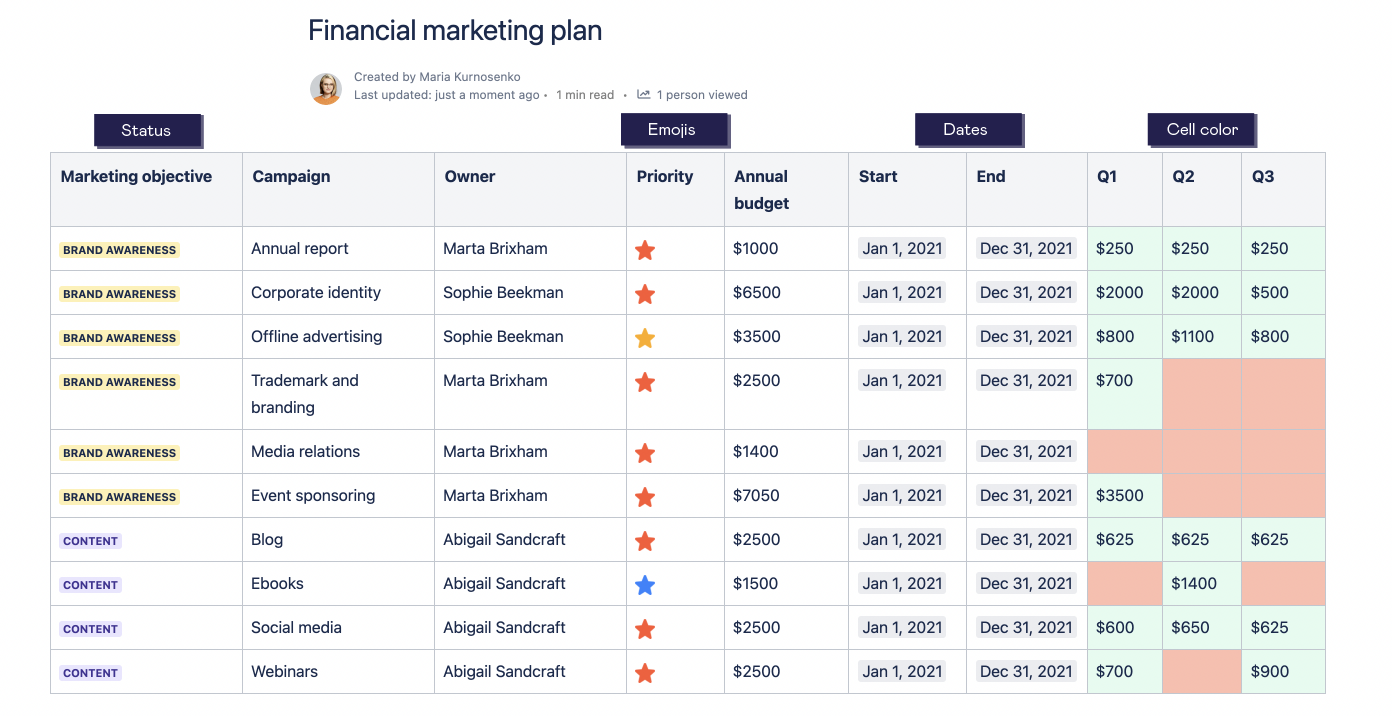This screenshot has width=1392, height=716.
Task: Open the Dec 31, 2021 end date for Annual report
Action: click(1026, 248)
